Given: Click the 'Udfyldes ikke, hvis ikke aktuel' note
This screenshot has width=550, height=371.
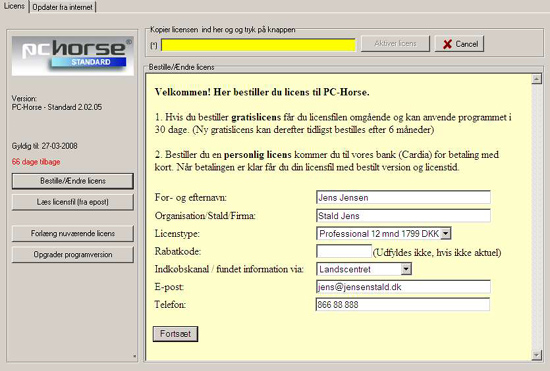Looking at the screenshot, I should (437, 252).
